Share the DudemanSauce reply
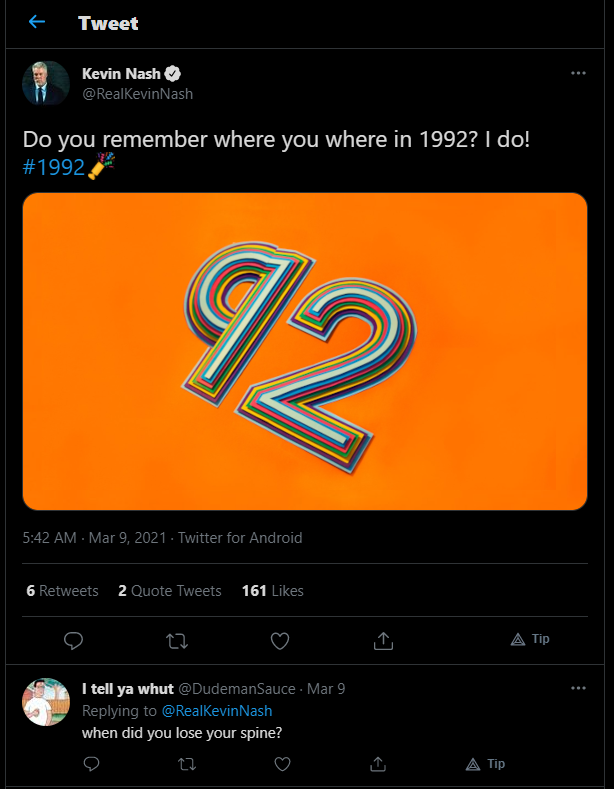Image resolution: width=614 pixels, height=789 pixels. click(x=378, y=764)
